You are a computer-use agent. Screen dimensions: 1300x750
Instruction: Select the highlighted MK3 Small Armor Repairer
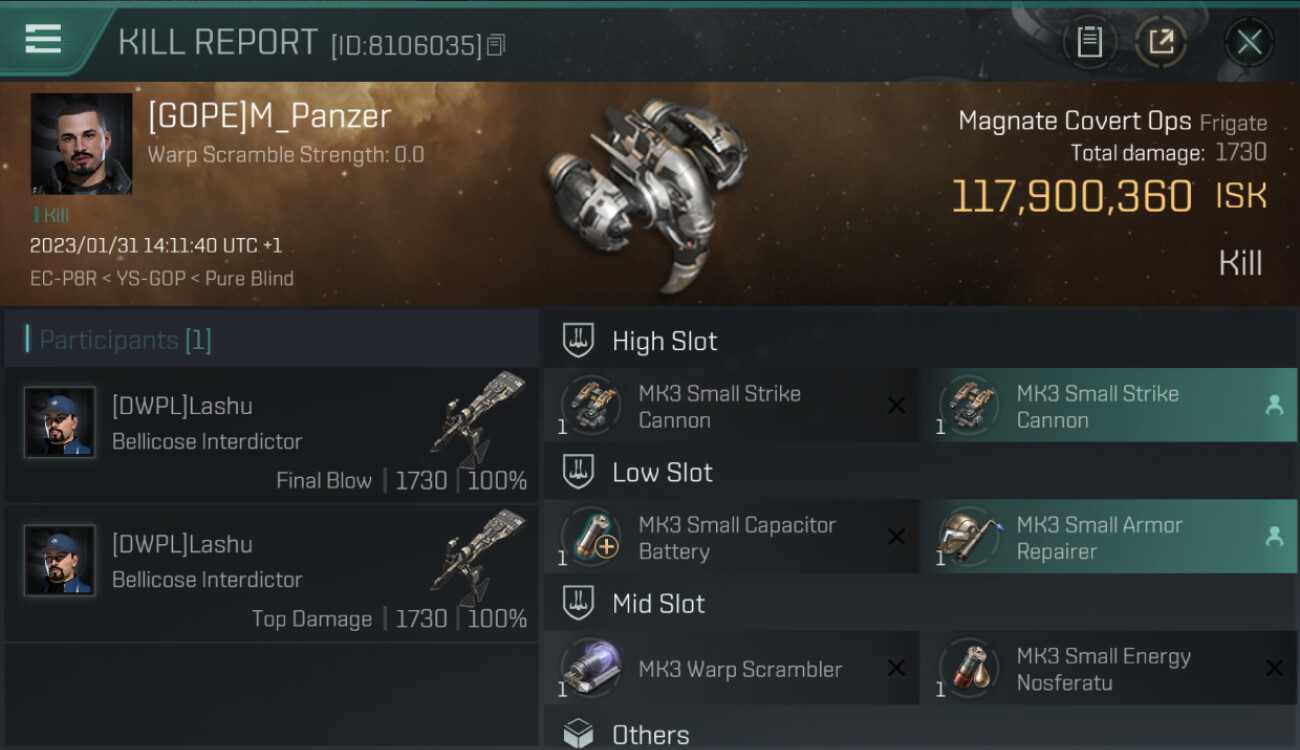coord(1107,537)
